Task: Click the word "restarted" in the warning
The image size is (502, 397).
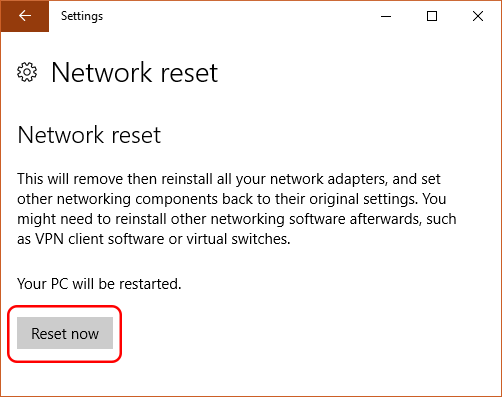Action: click(150, 284)
